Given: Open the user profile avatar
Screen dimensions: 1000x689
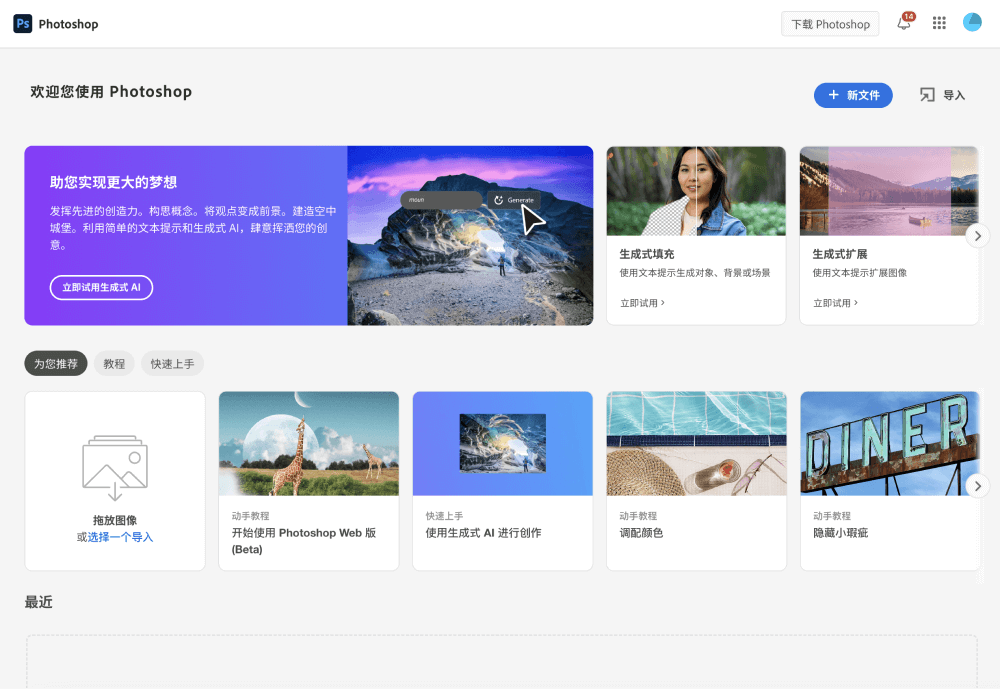Looking at the screenshot, I should click(x=972, y=23).
